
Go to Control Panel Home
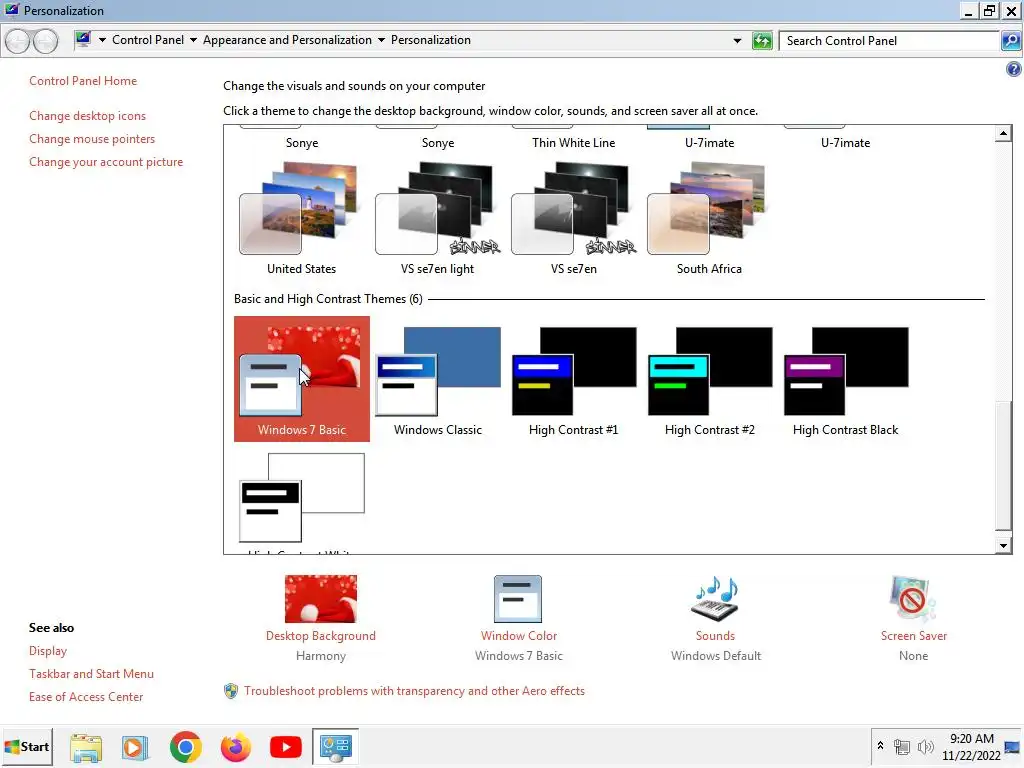(83, 81)
